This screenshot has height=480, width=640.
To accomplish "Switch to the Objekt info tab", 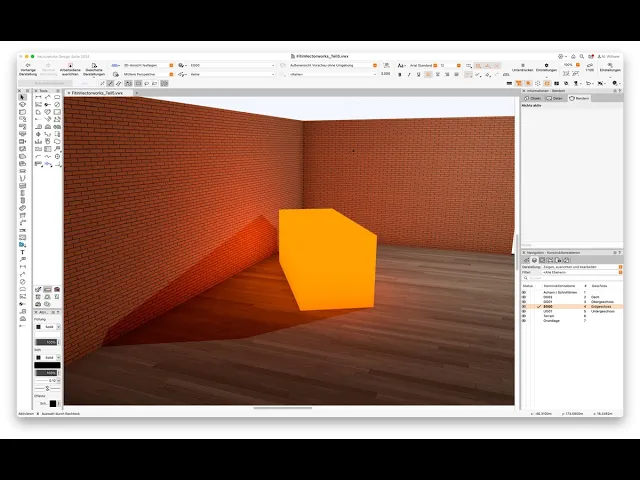I will (x=533, y=98).
